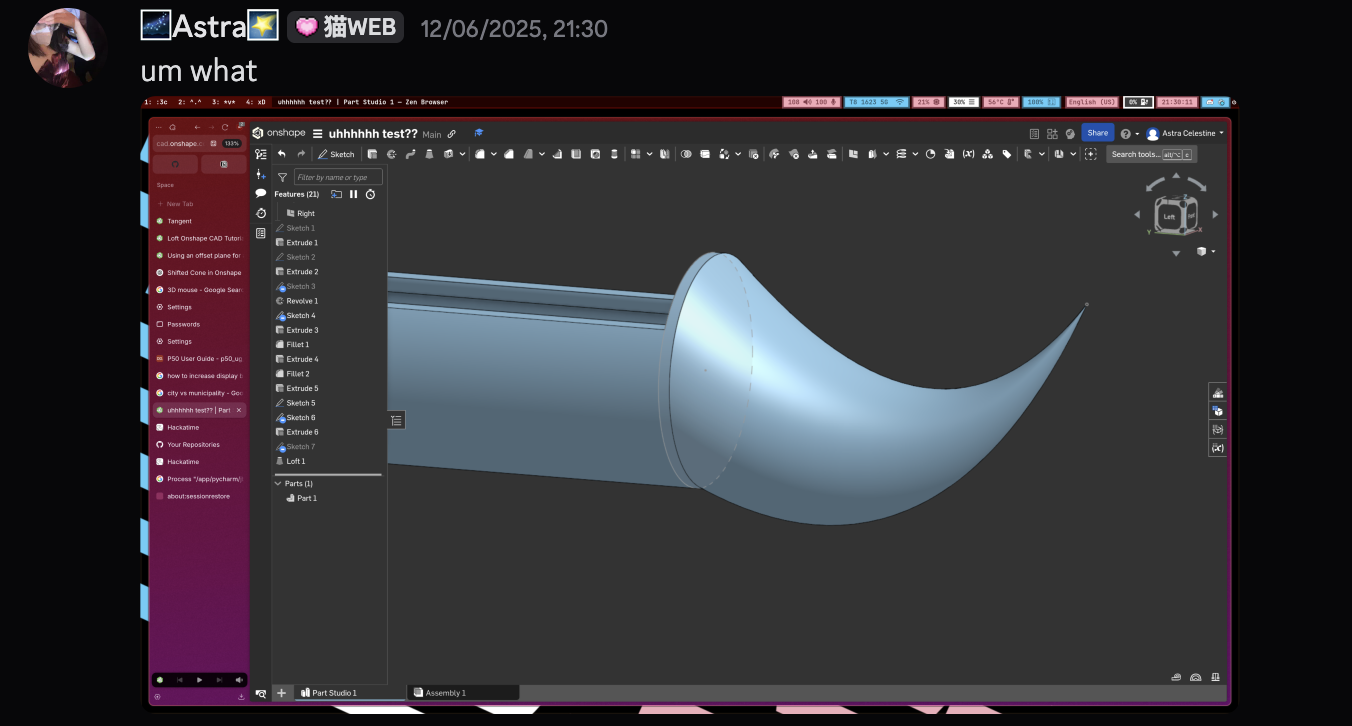1352x726 pixels.
Task: Select the Revolve tool in the toolbar
Action: [391, 154]
